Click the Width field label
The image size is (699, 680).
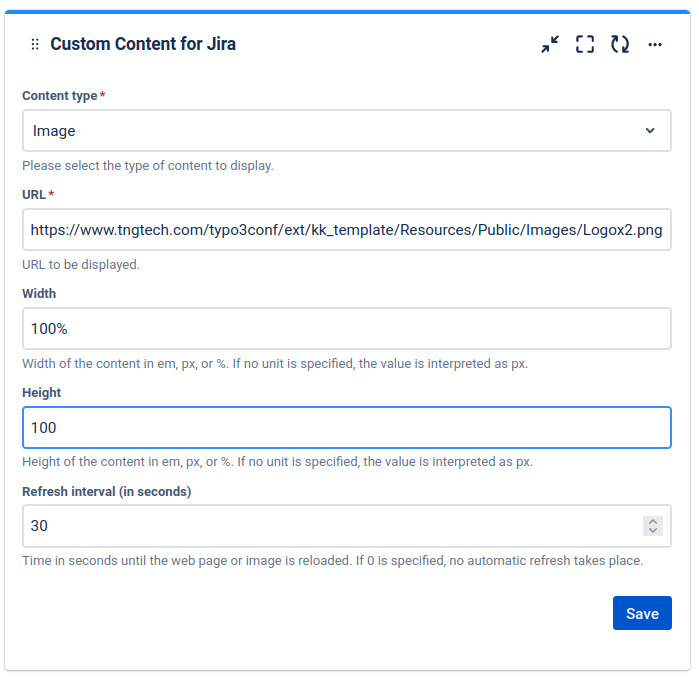[39, 294]
